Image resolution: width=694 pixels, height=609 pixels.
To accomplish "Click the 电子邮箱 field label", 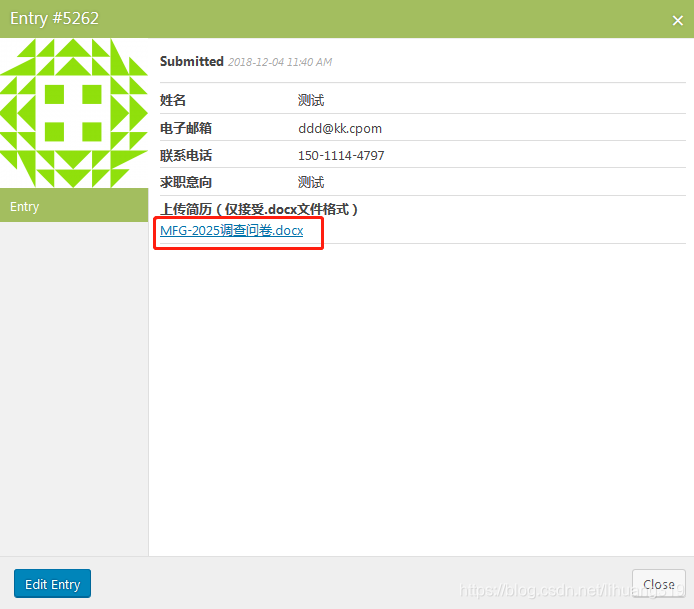I will [186, 128].
